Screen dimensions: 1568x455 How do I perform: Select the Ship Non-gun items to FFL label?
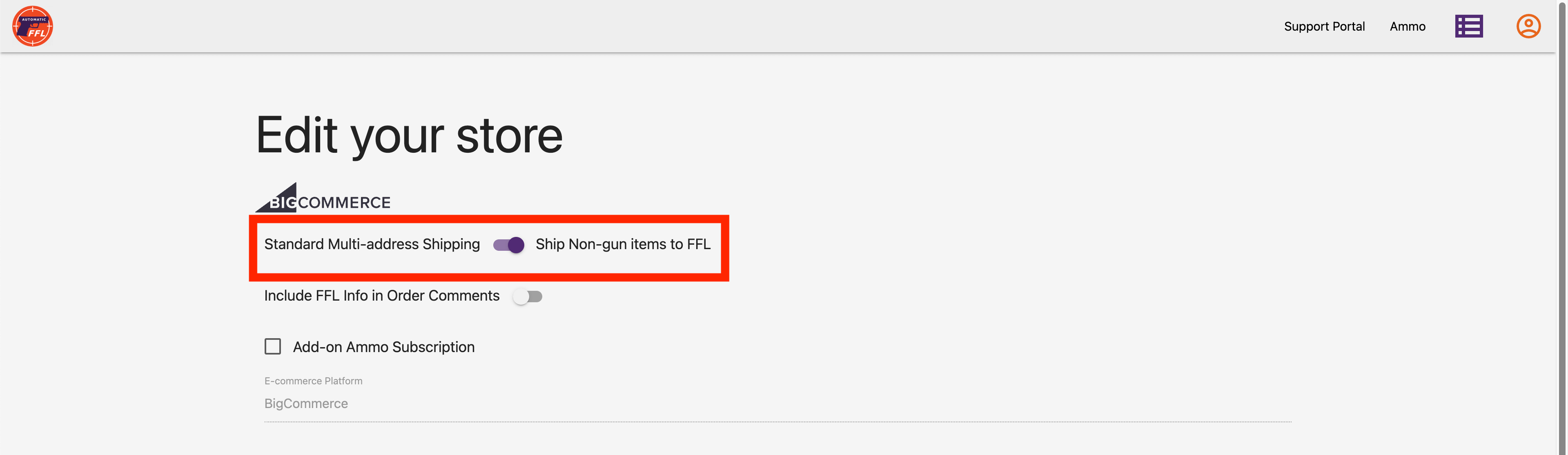coord(623,244)
